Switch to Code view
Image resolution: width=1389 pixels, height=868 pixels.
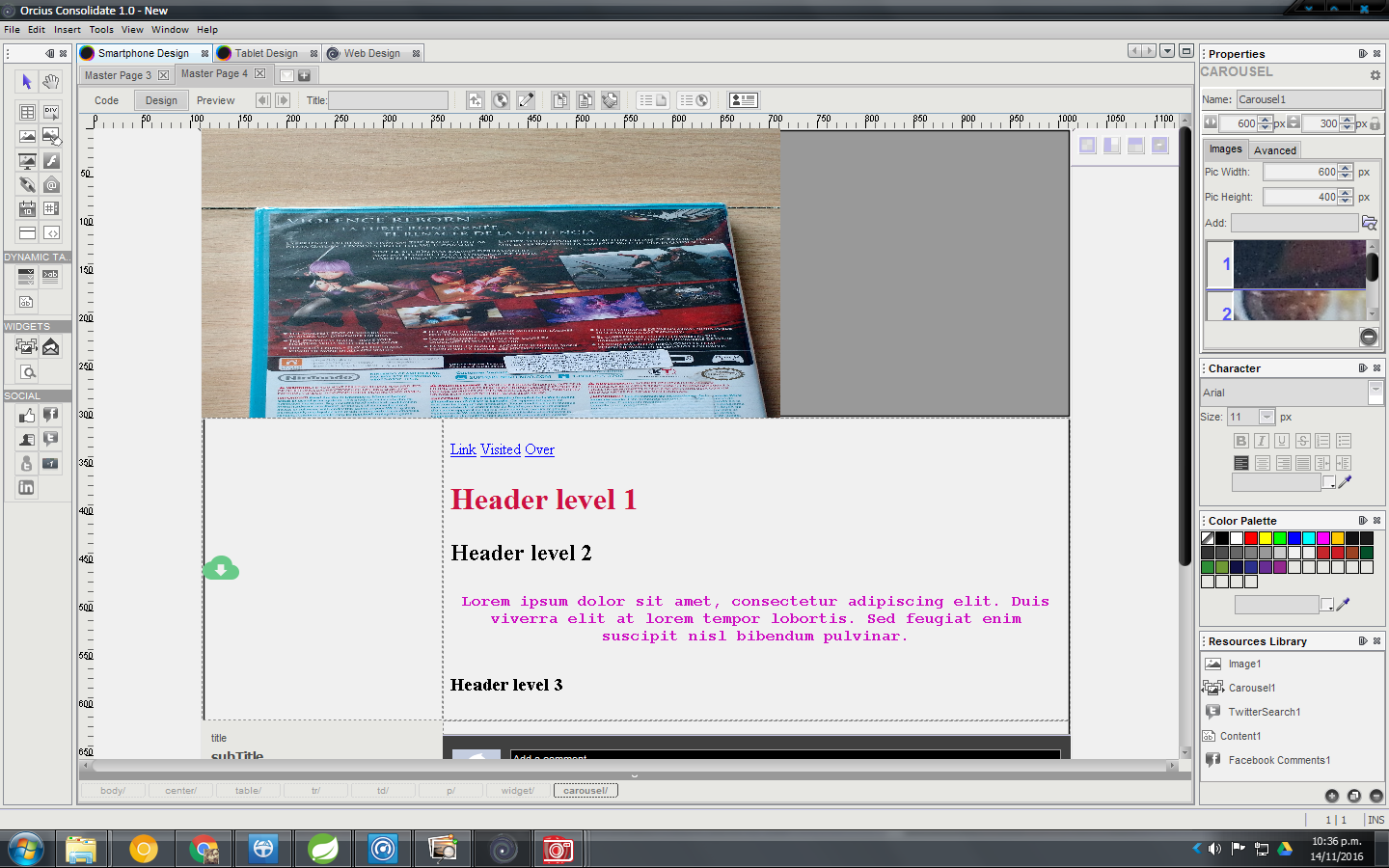[x=106, y=100]
